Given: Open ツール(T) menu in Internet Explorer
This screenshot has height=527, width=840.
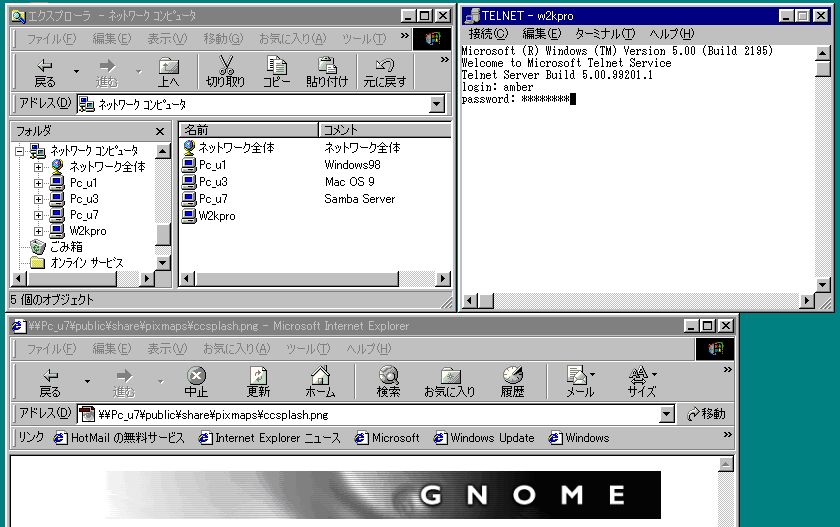Looking at the screenshot, I should [308, 349].
